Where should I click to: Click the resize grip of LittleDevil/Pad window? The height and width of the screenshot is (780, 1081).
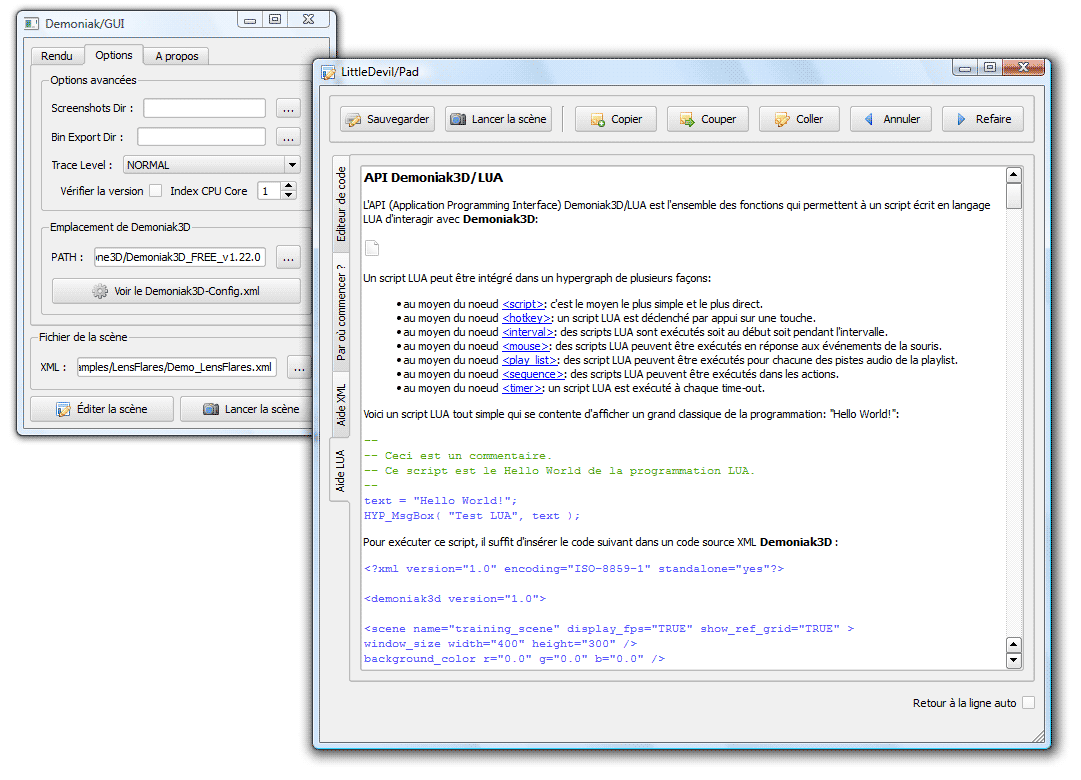pos(1038,737)
